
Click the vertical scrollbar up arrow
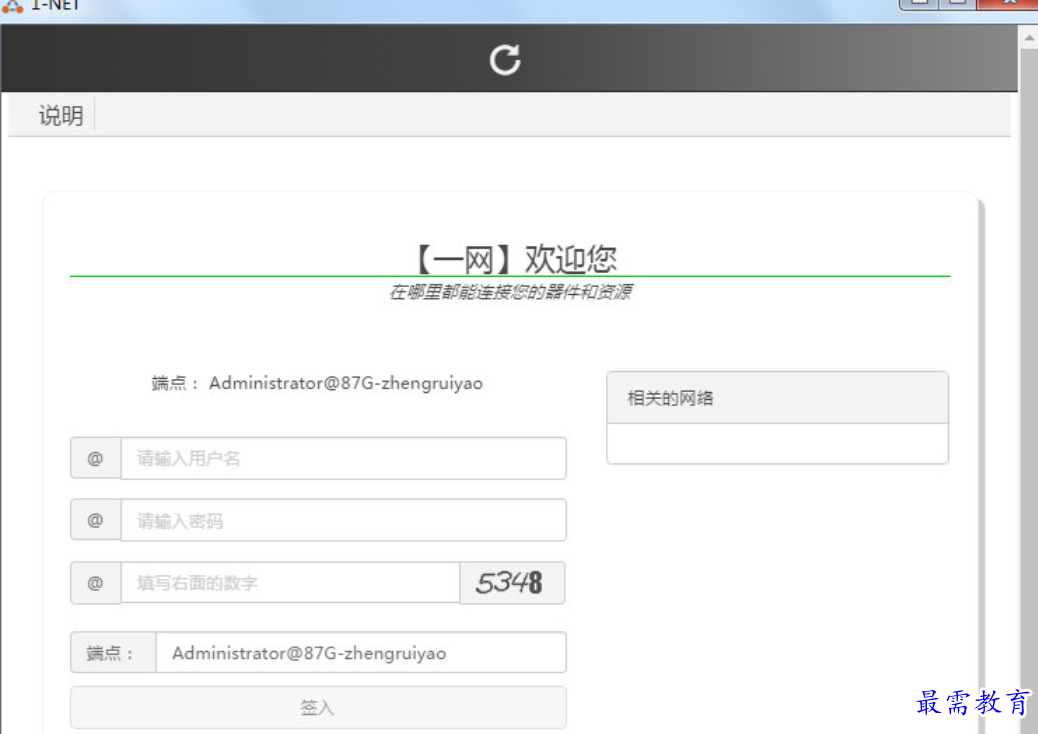coord(1028,38)
